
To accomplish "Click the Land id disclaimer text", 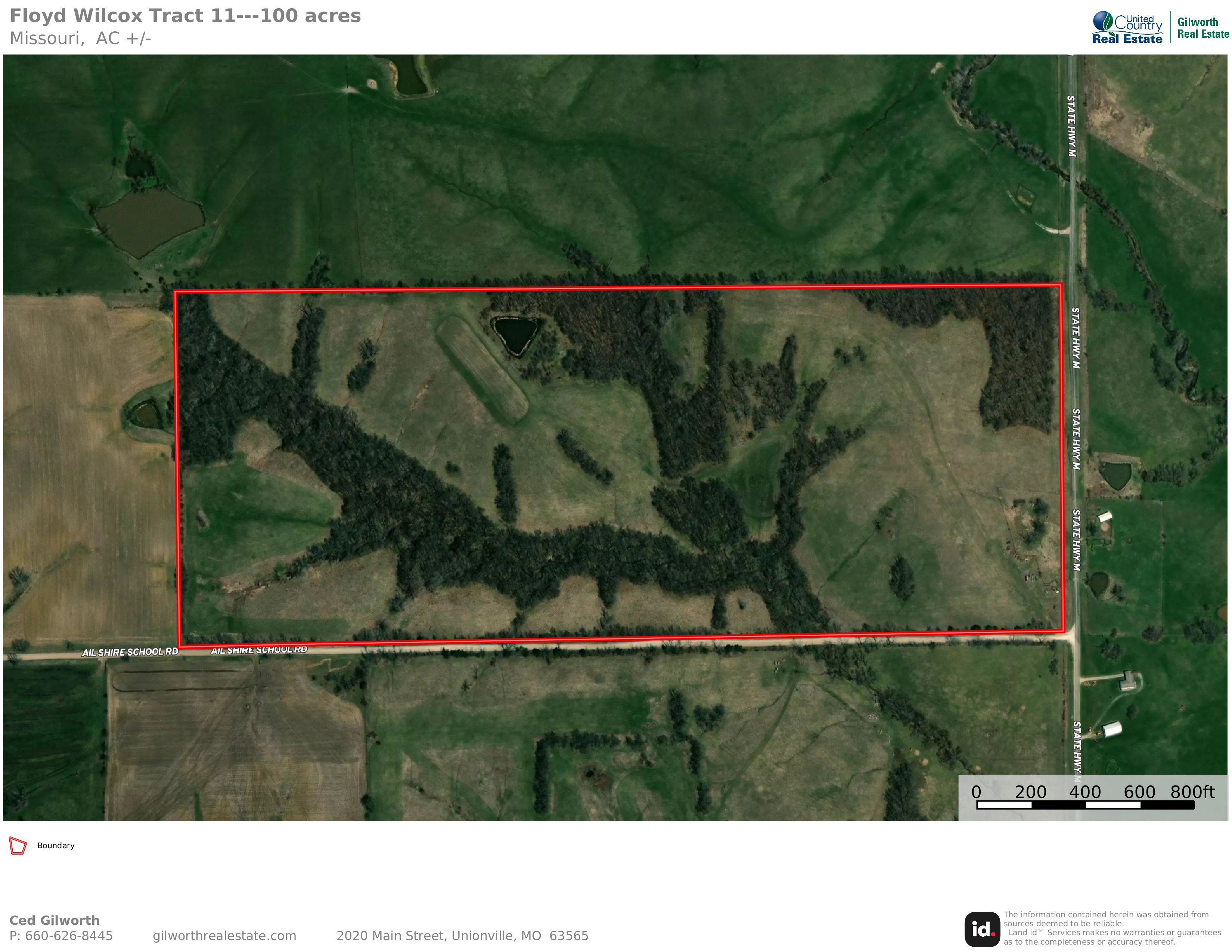I will click(1112, 928).
